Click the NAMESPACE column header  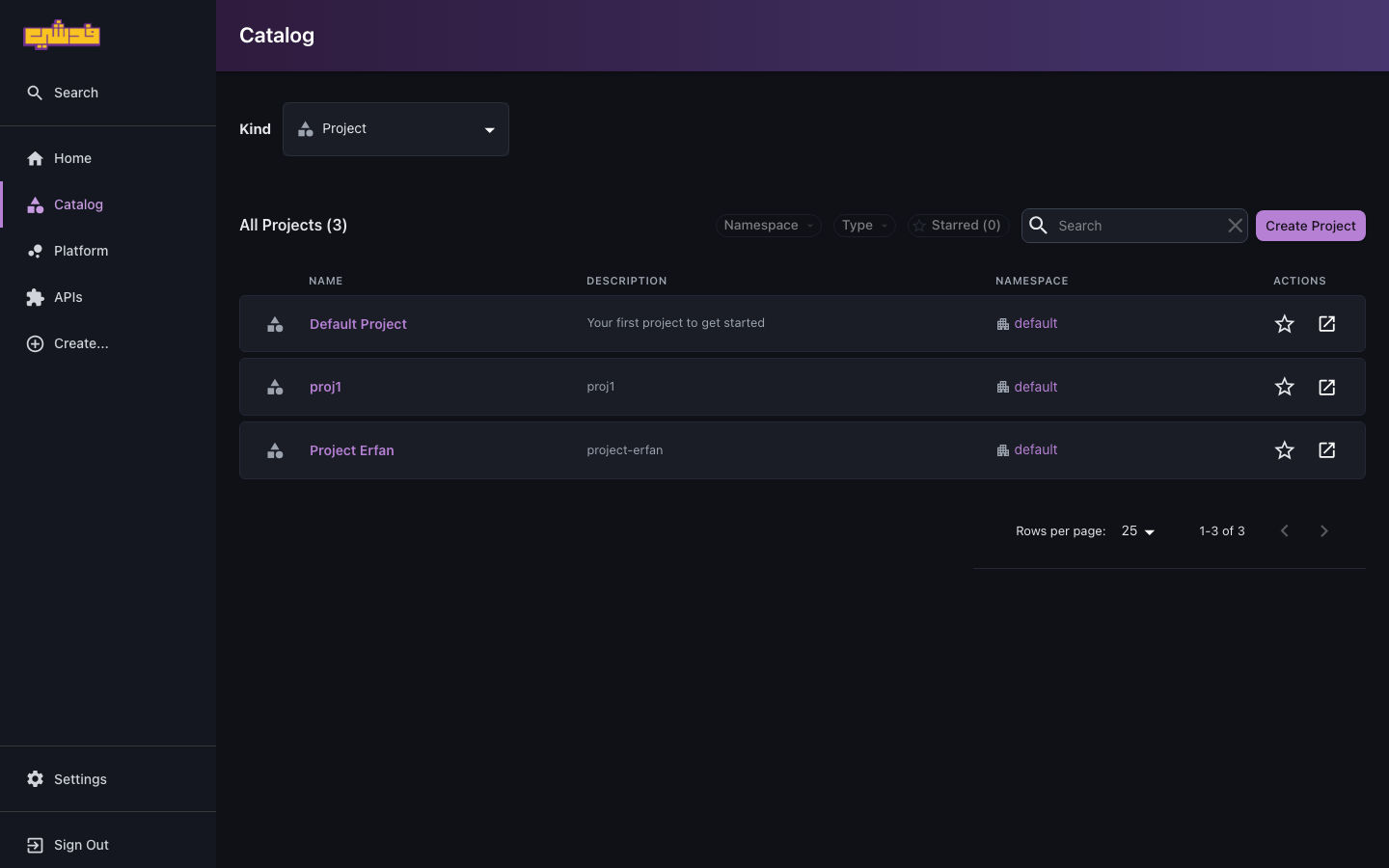pyautogui.click(x=1032, y=281)
